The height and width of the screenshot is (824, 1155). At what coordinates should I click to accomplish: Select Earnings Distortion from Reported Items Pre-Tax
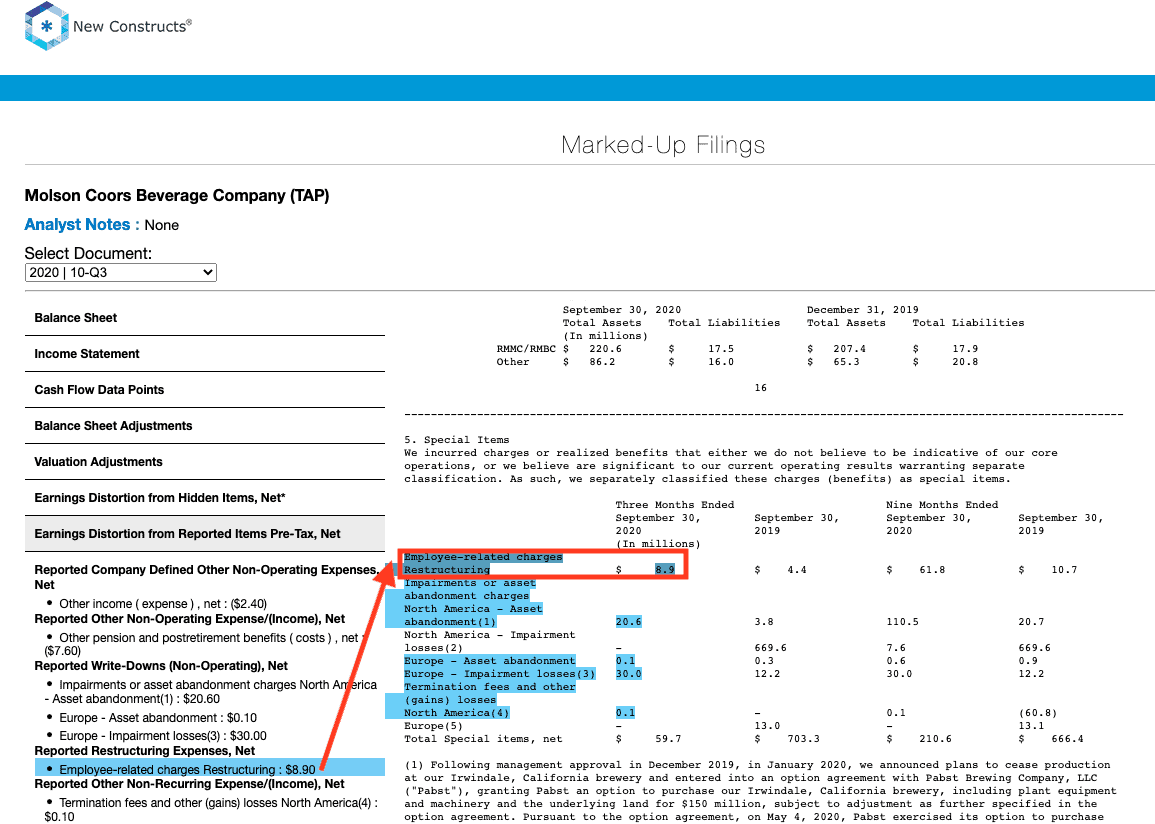(x=205, y=535)
